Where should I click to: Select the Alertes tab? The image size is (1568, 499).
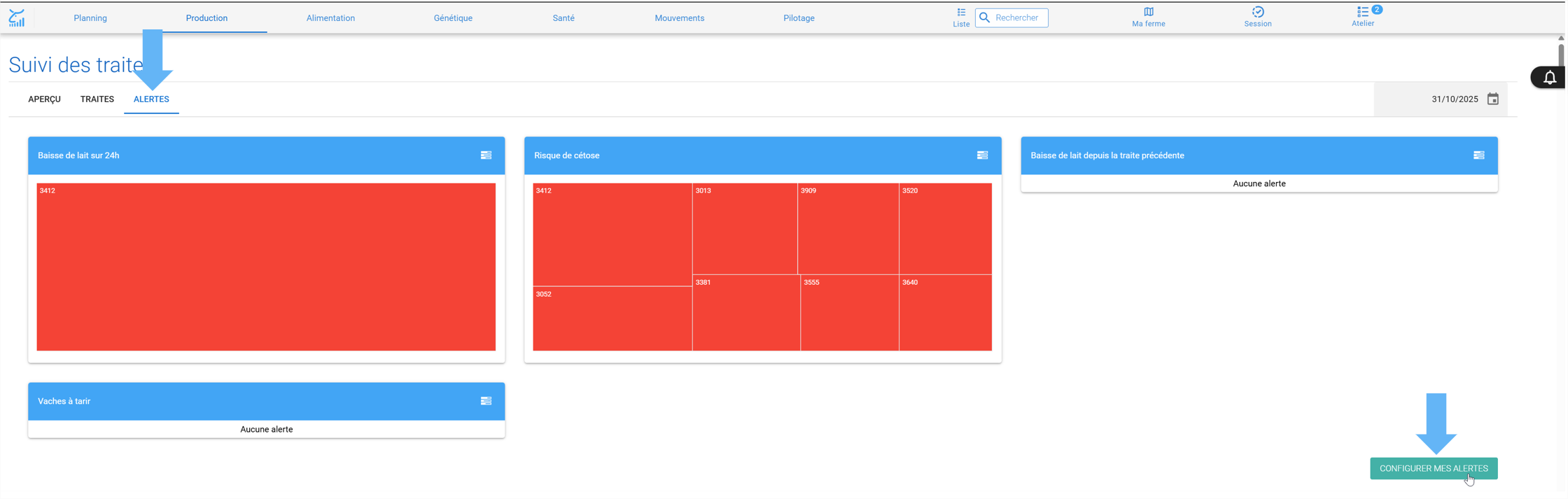pos(151,99)
